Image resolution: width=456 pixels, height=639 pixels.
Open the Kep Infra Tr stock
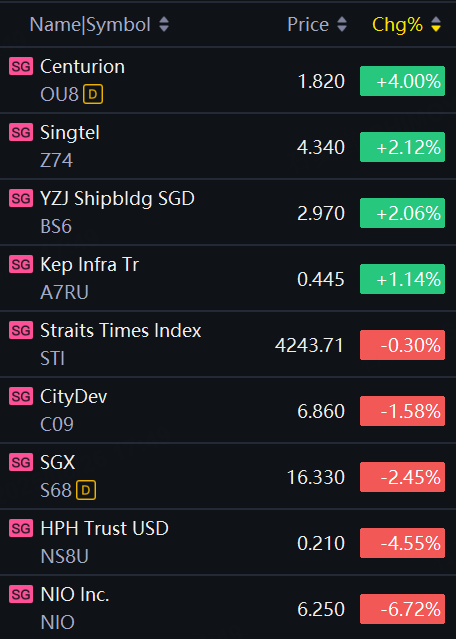[x=228, y=278]
